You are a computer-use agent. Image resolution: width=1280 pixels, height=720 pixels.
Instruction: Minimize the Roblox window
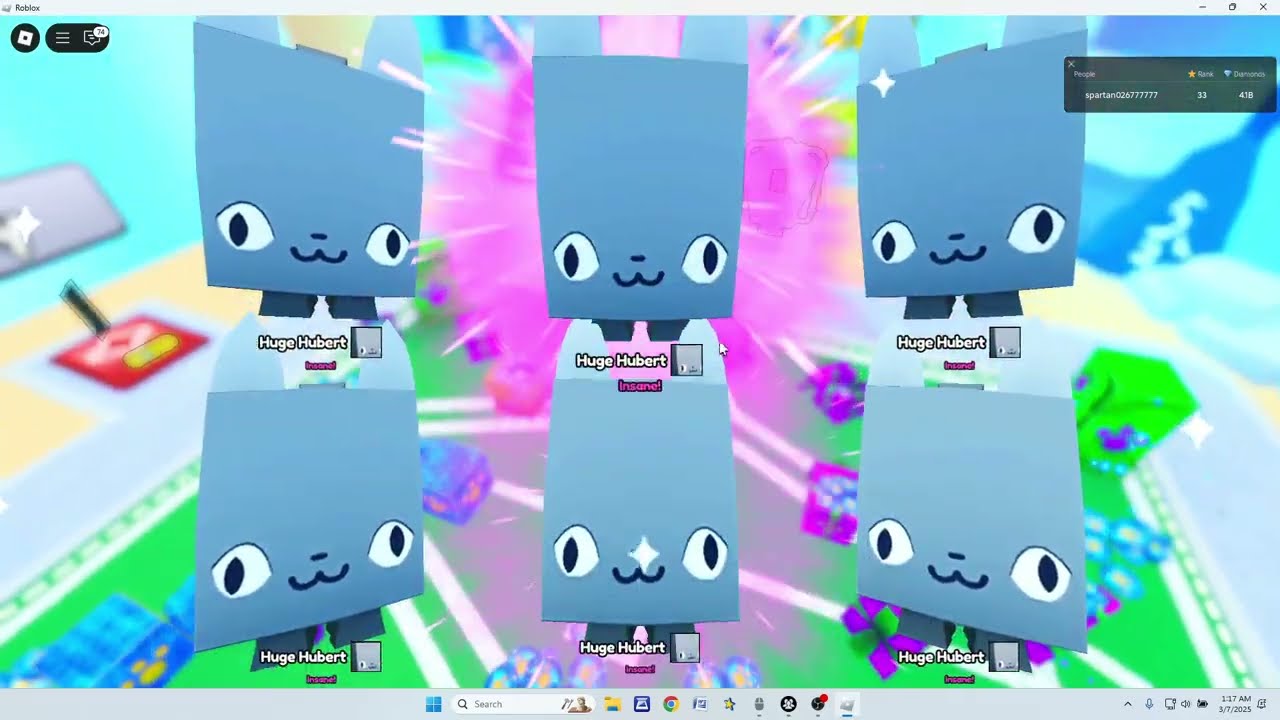coord(1203,7)
